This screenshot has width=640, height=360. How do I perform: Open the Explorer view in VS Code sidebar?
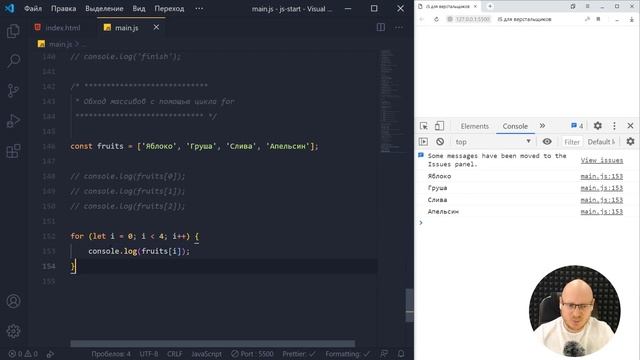click(x=13, y=31)
